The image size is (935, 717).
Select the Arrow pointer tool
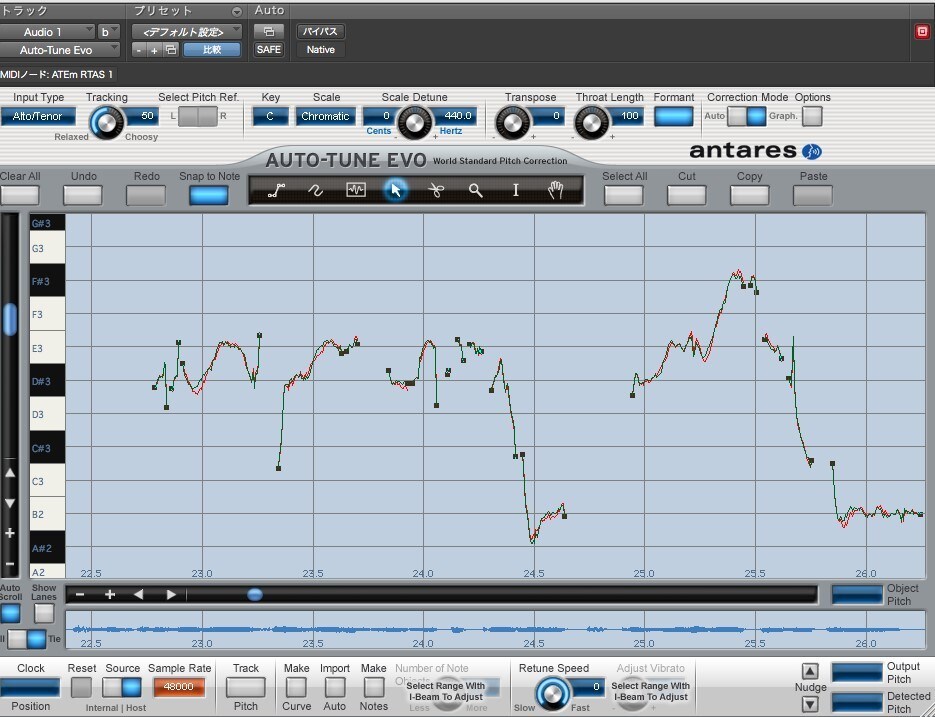(395, 190)
